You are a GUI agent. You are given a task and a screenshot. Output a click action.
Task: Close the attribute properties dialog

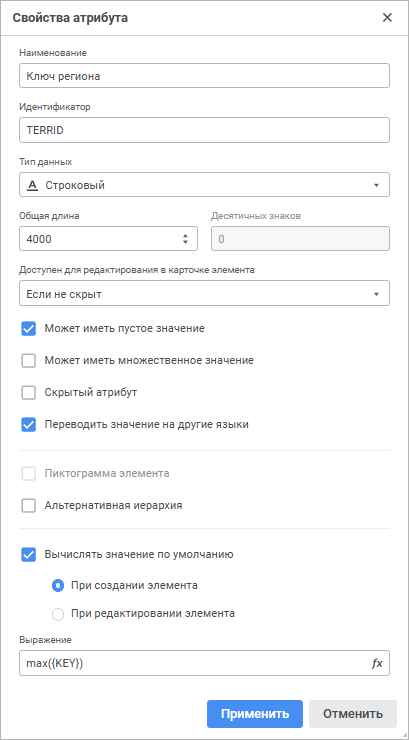click(x=387, y=18)
